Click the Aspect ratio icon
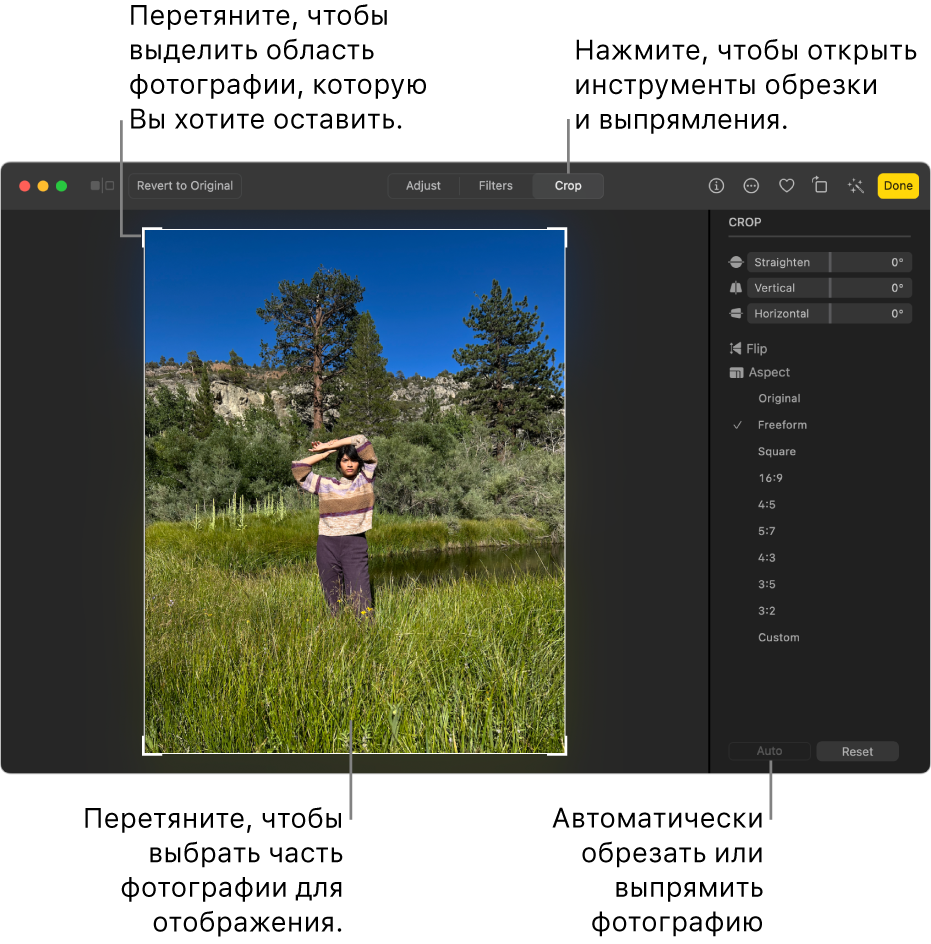This screenshot has height=944, width=931. point(736,373)
